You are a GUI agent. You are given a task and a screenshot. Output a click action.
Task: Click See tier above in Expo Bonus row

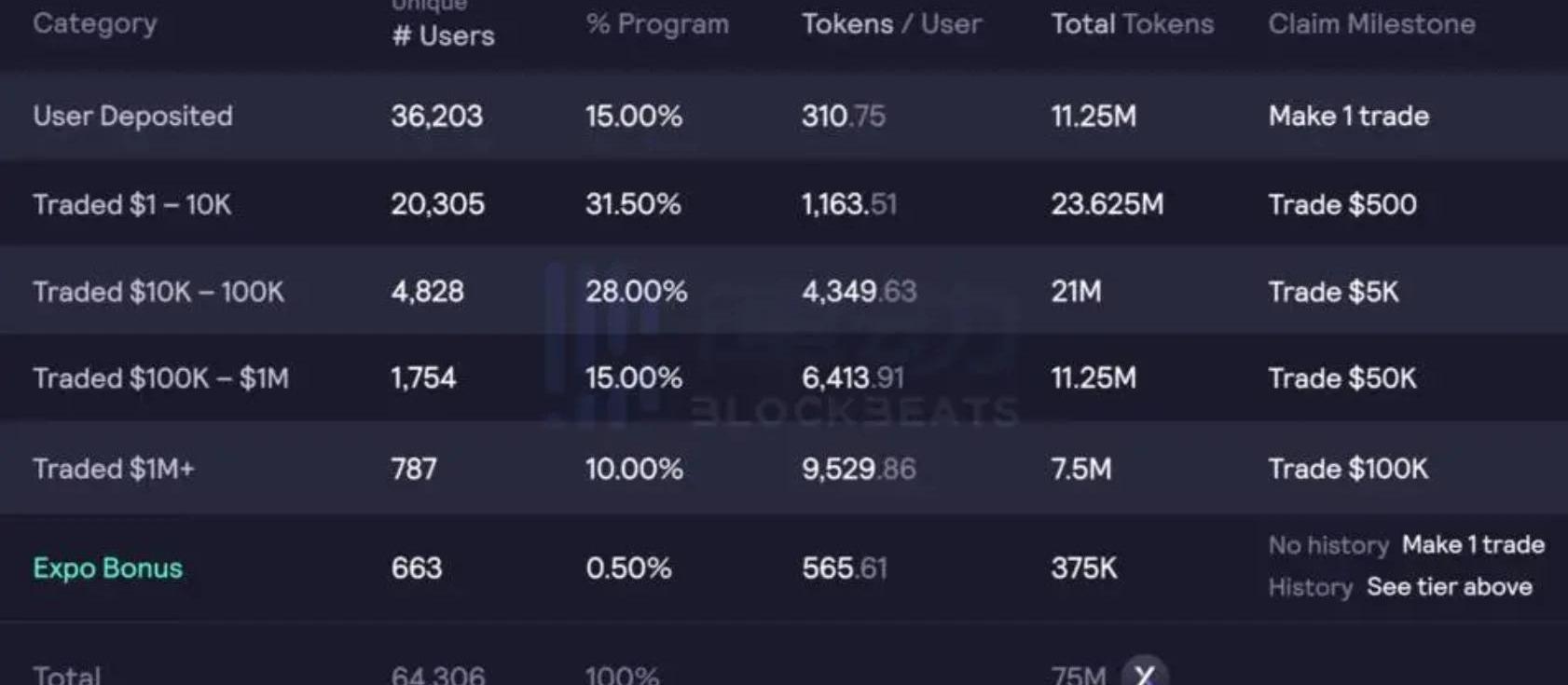click(1449, 587)
